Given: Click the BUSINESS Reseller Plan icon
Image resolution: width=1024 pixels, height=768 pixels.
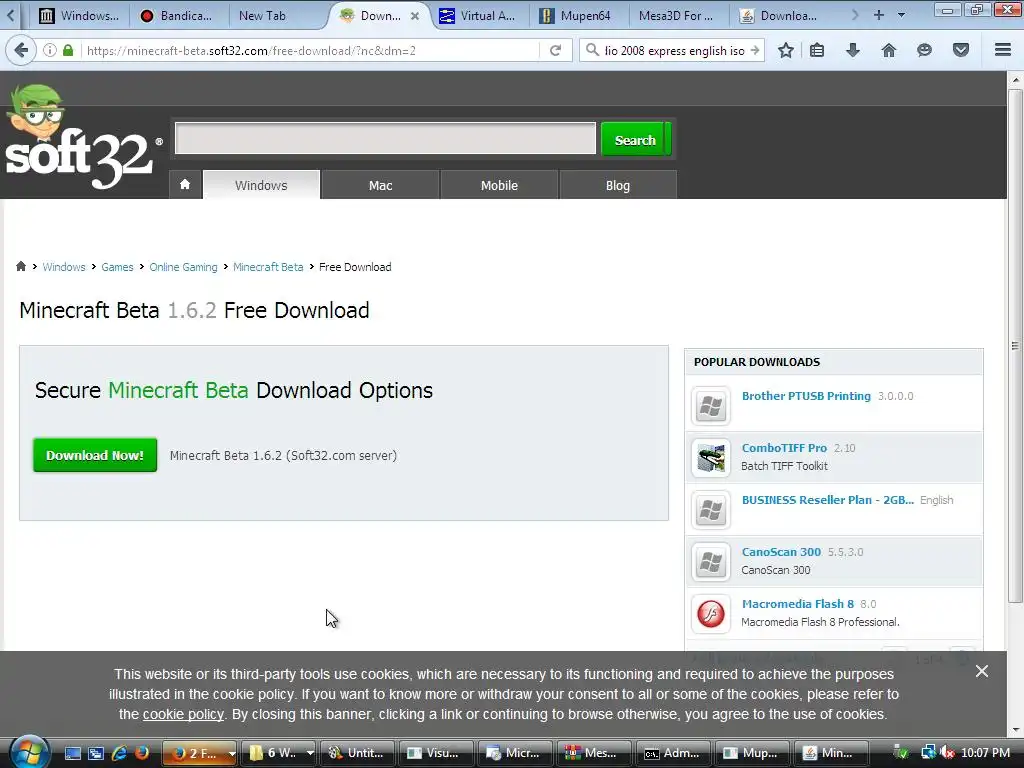Looking at the screenshot, I should click(x=711, y=509).
